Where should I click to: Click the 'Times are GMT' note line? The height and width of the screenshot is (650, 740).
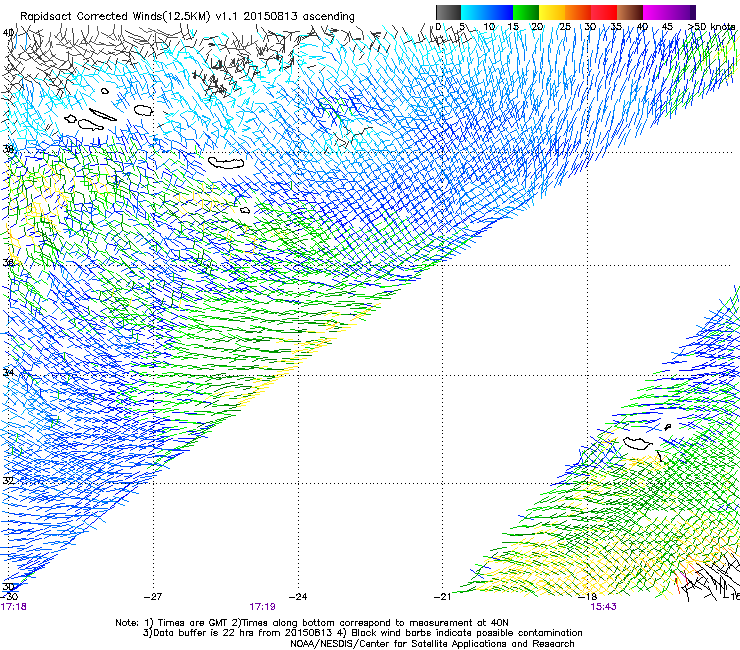click(x=312, y=623)
